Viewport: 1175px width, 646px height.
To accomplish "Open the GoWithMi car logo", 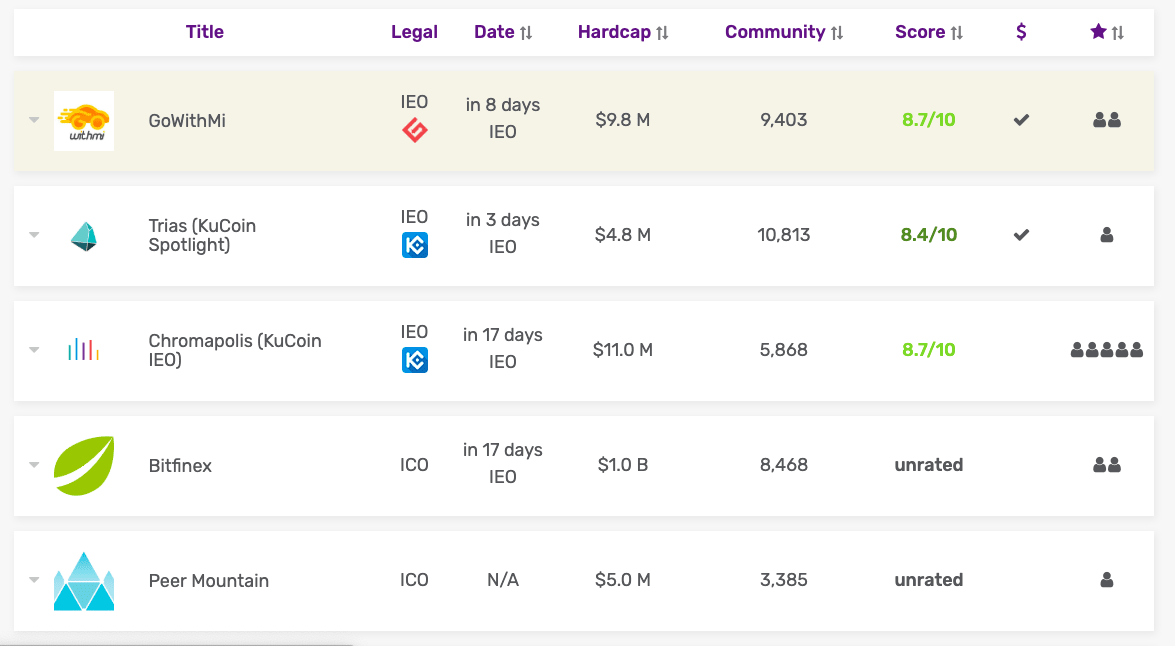I will (84, 121).
